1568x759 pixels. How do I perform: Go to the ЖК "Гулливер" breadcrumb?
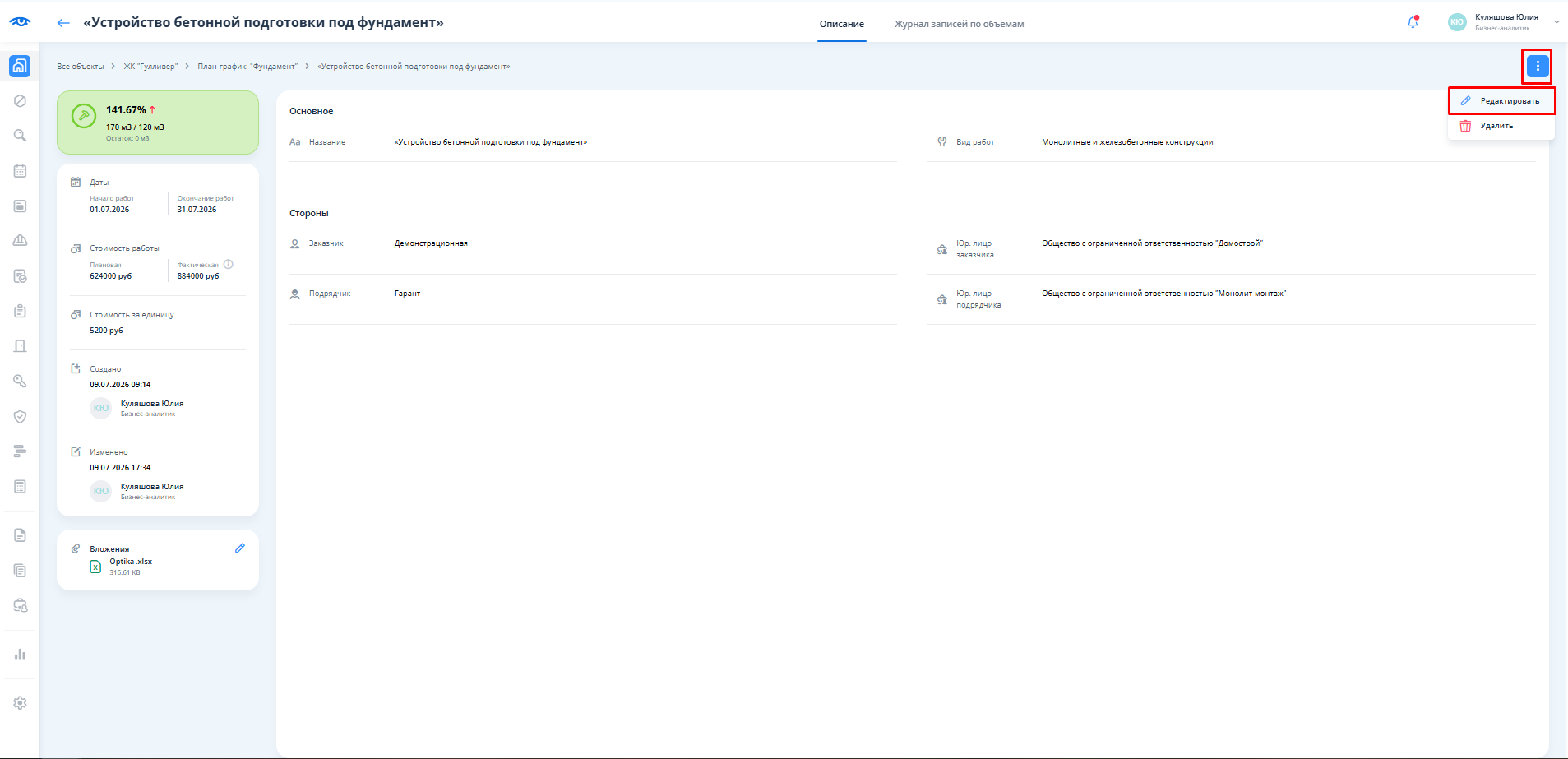click(150, 67)
